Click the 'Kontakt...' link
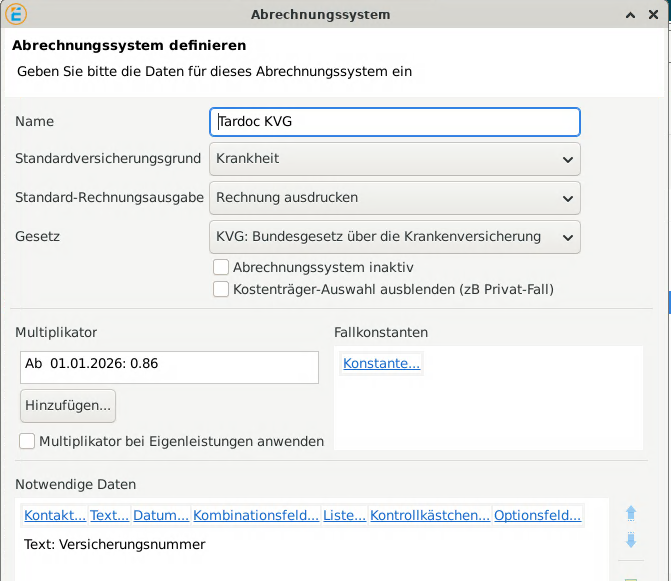671x581 pixels. (54, 516)
